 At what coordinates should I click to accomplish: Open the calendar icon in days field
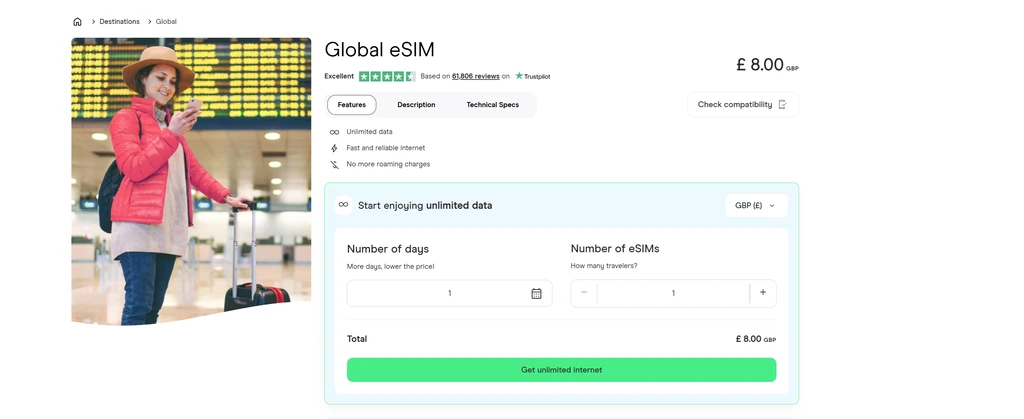536,294
